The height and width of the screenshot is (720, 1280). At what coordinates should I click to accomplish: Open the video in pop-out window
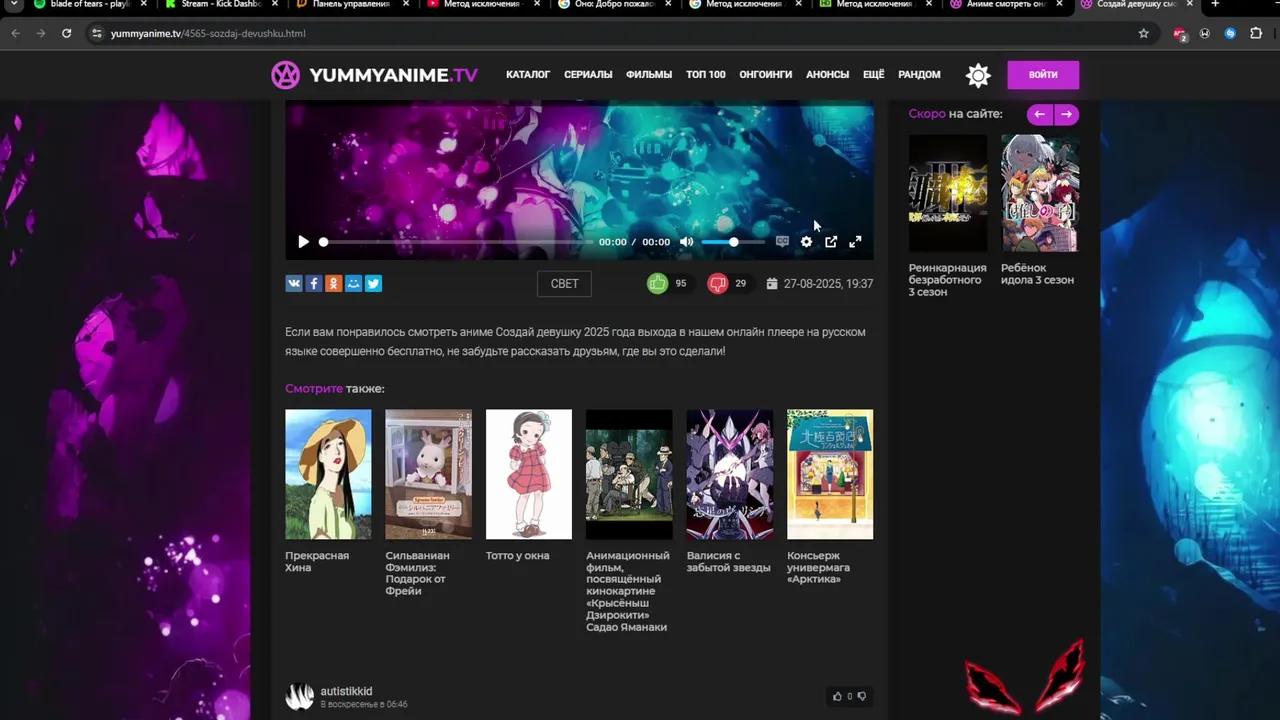click(x=831, y=242)
